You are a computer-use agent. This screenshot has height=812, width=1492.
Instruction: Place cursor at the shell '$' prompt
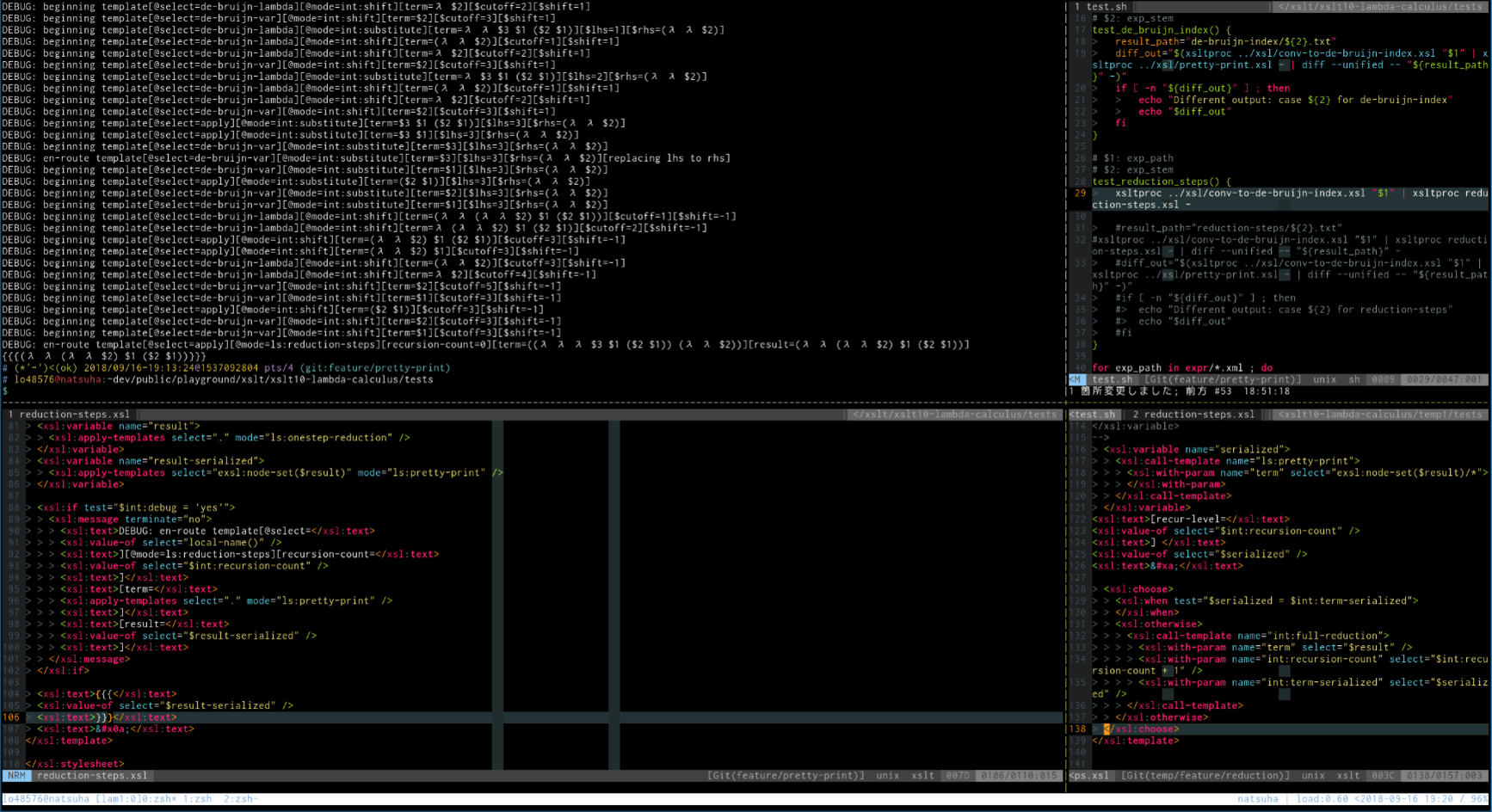coord(5,391)
